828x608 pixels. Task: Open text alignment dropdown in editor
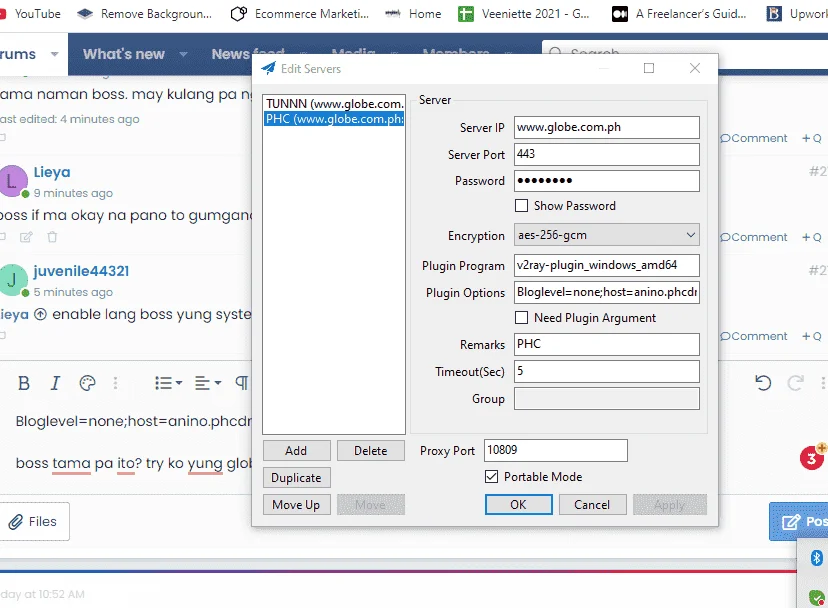point(208,383)
